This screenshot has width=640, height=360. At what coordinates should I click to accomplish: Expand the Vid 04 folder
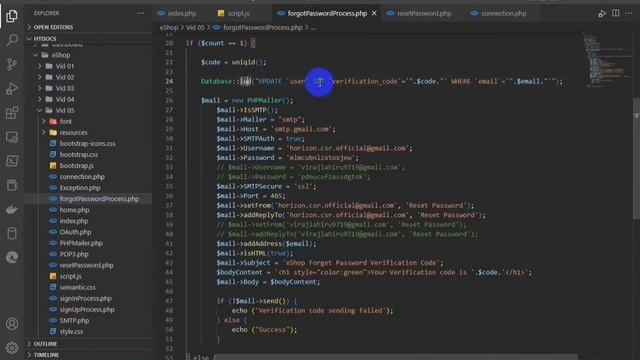(x=64, y=99)
